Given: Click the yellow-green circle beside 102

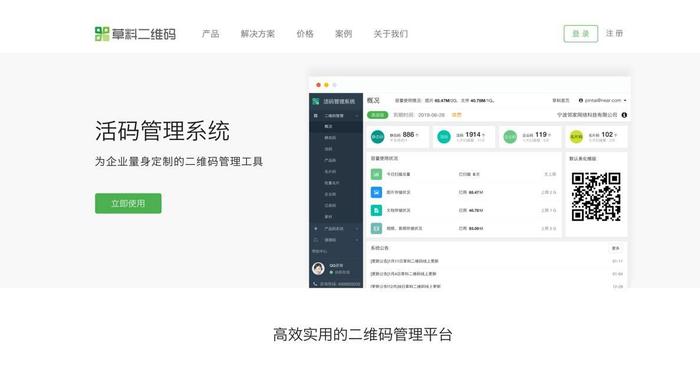Looking at the screenshot, I should (576, 137).
